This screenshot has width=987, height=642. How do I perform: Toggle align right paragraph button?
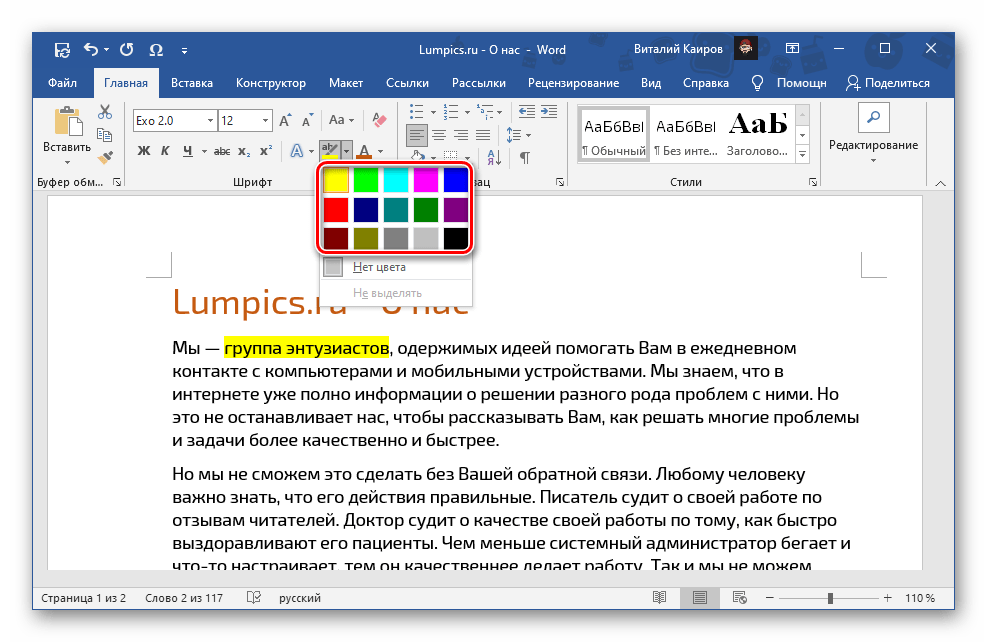(x=461, y=135)
